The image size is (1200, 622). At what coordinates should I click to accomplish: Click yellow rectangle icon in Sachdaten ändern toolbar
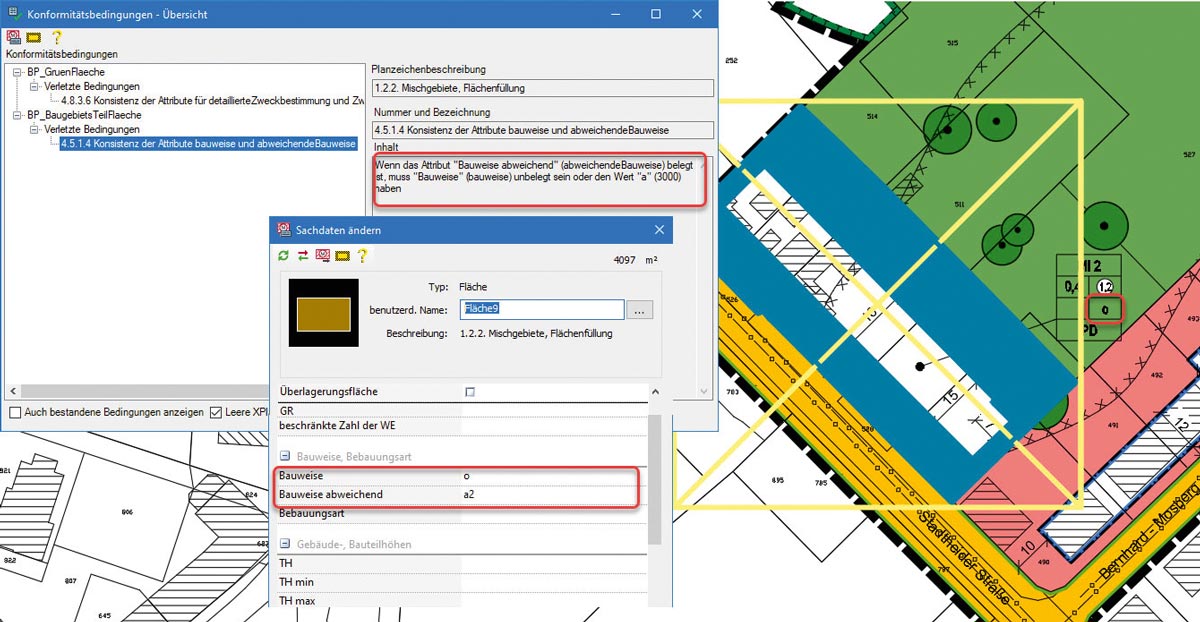[x=343, y=256]
